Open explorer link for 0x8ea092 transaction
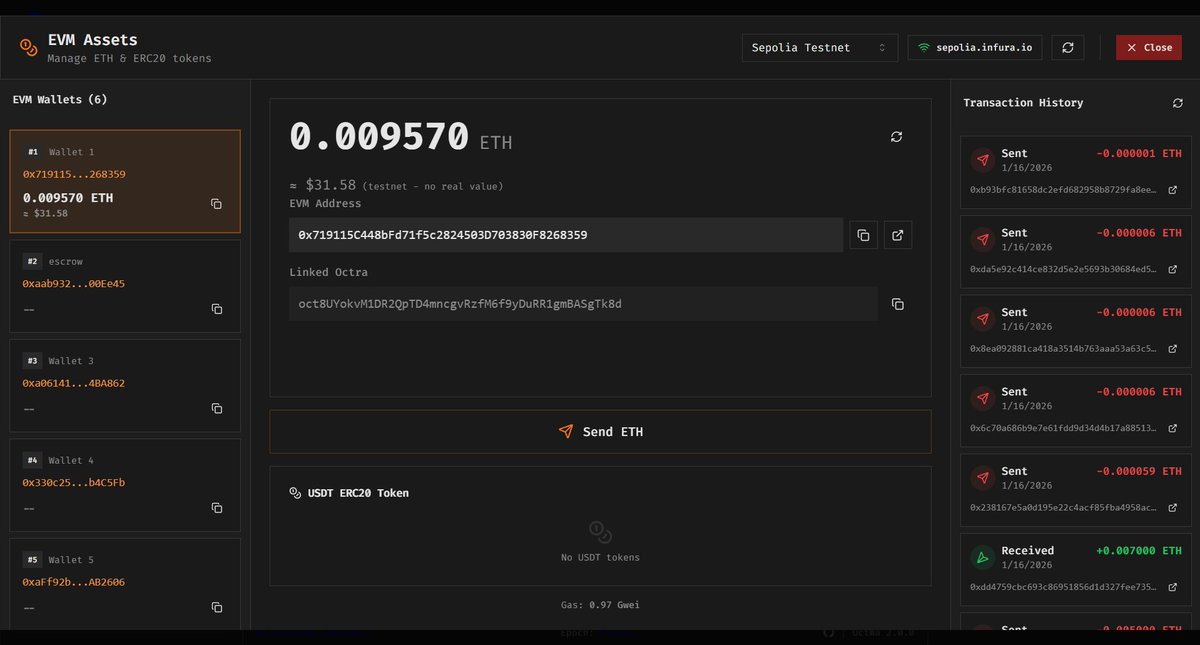 [1173, 349]
